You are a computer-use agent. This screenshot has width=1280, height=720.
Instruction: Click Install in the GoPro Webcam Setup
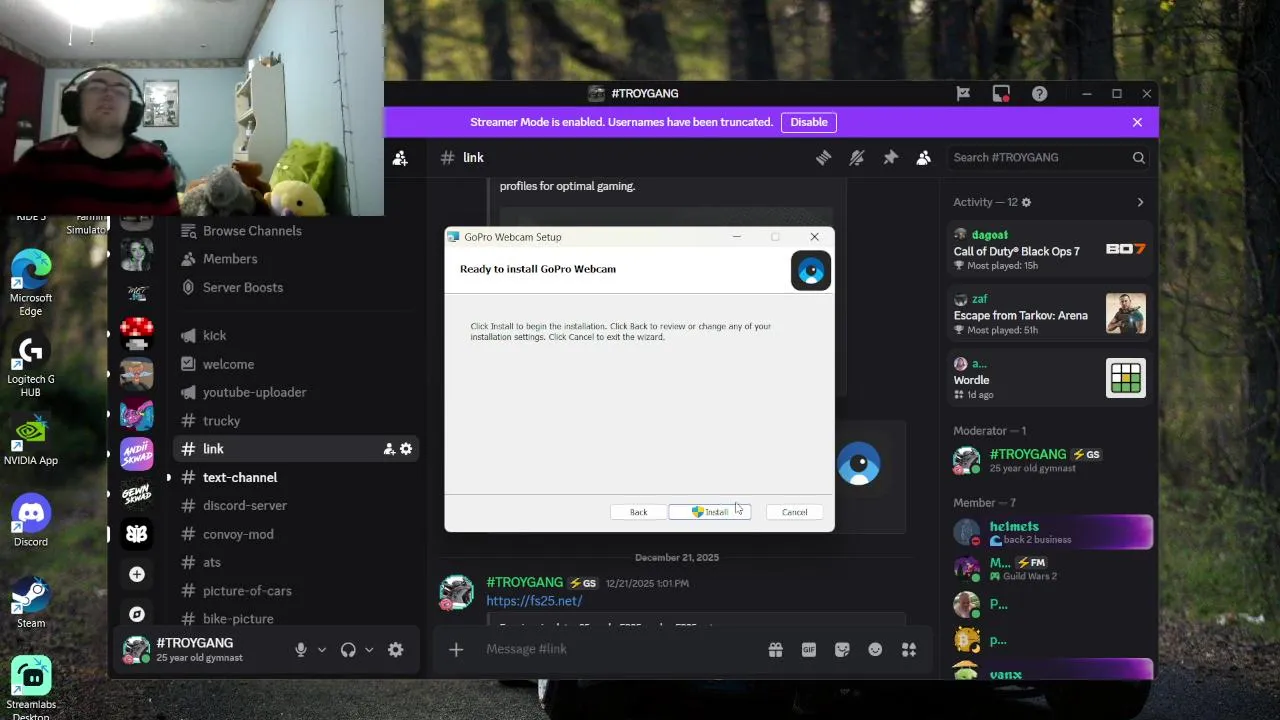709,512
